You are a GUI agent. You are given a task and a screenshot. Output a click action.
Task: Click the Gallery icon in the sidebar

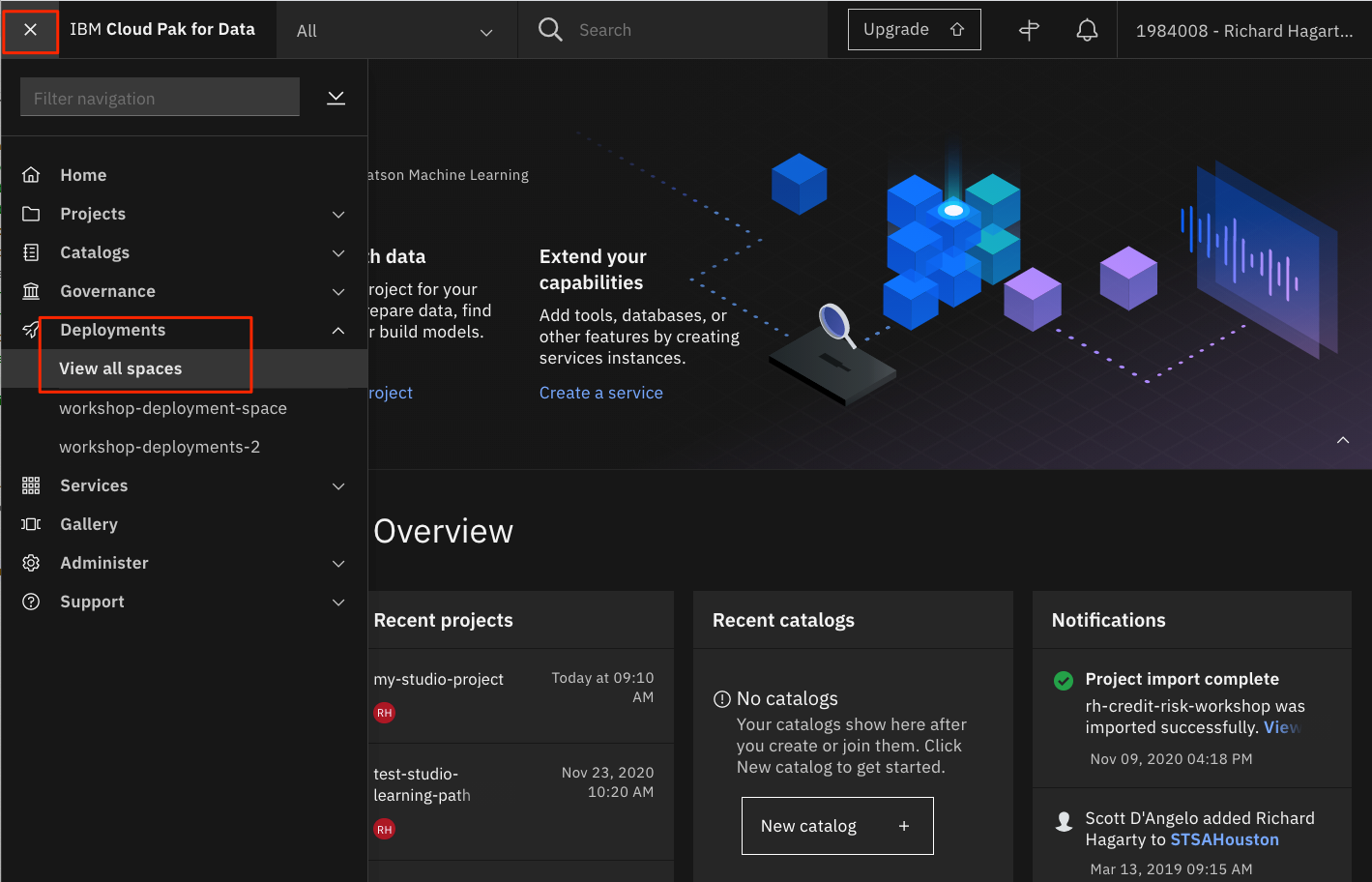coord(31,524)
